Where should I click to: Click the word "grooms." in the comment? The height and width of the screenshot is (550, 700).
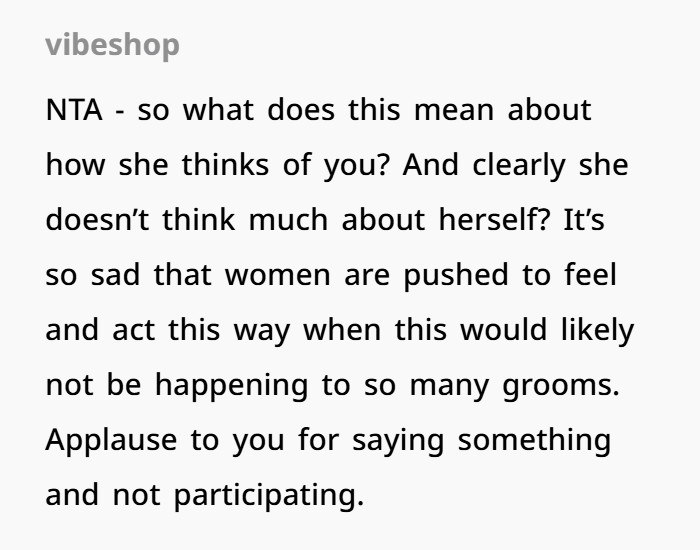(563, 385)
